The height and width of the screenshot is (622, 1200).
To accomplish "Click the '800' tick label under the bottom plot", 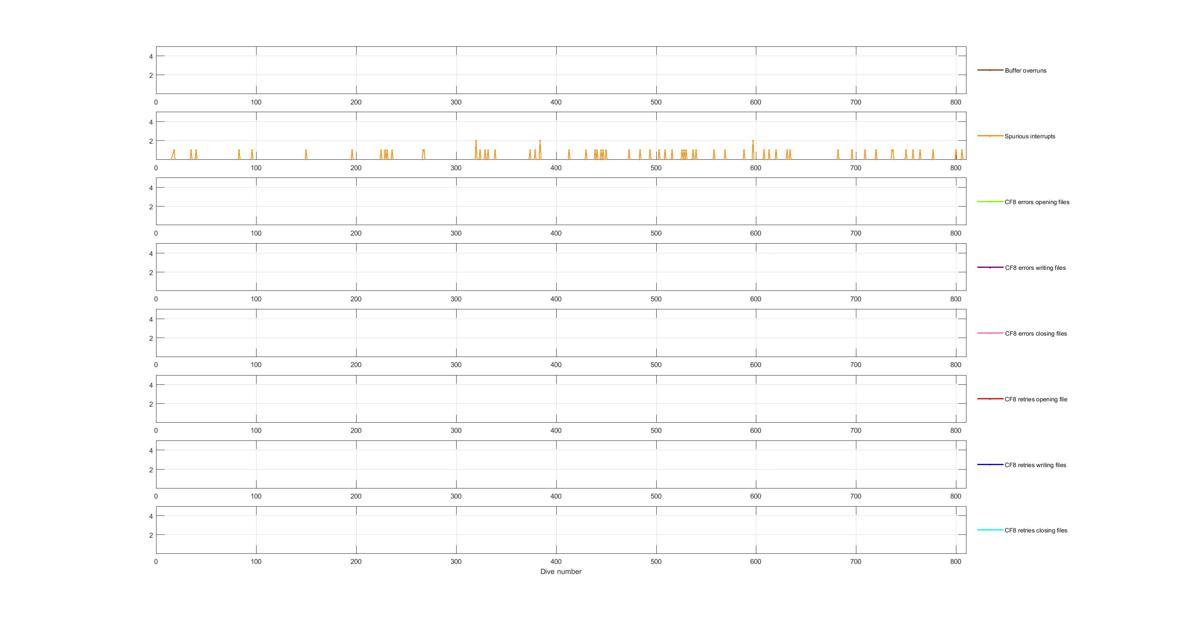I will pos(956,562).
